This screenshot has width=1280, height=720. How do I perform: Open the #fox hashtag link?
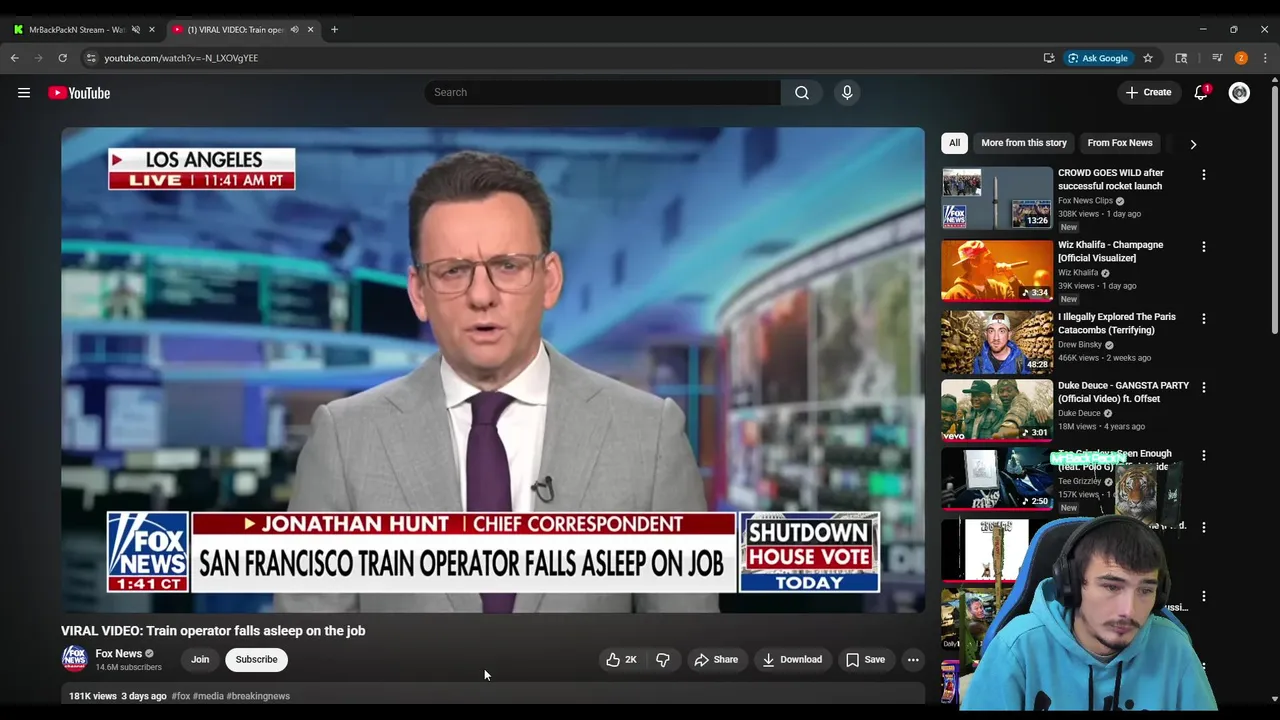[181, 696]
